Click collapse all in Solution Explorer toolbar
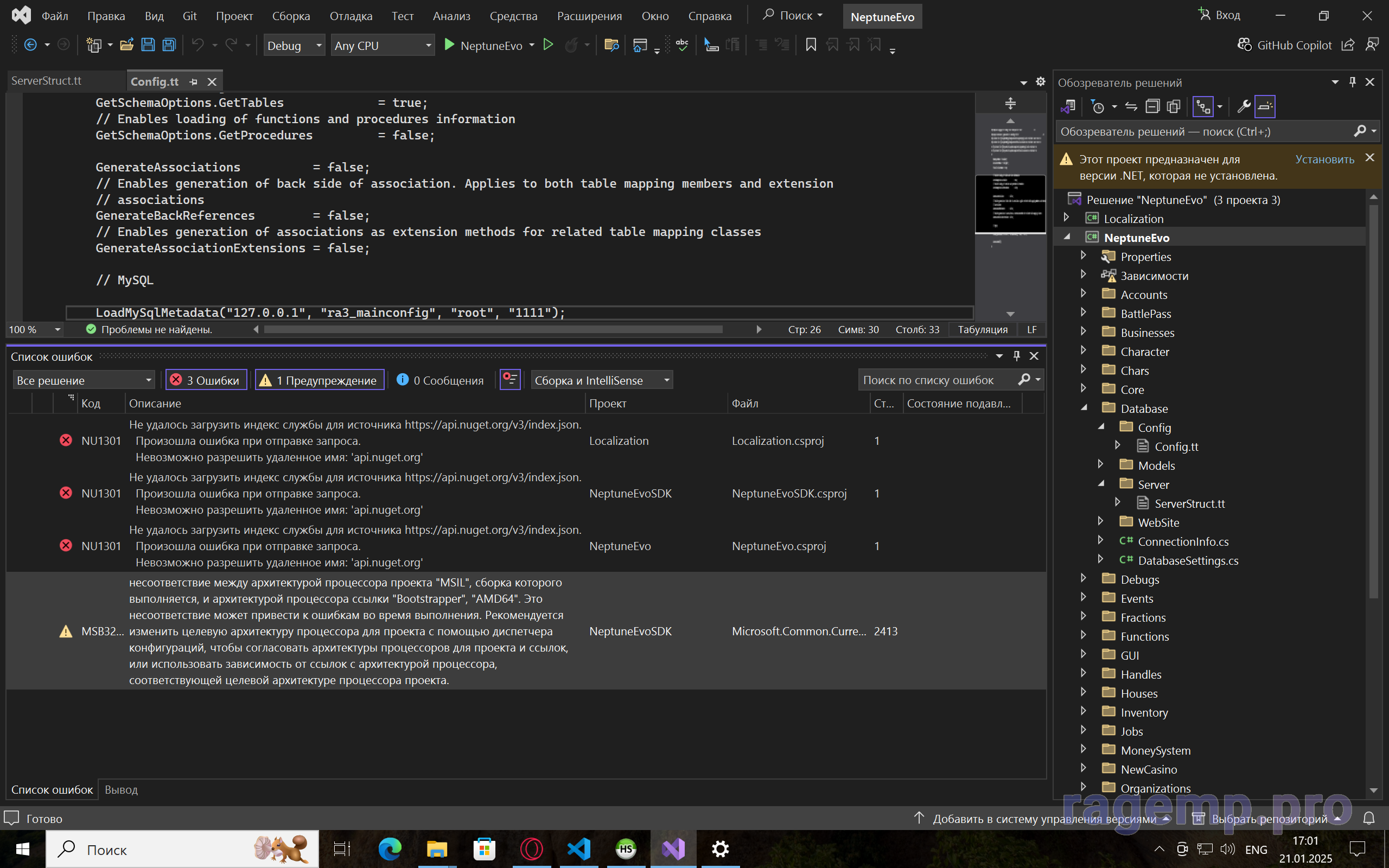1389x868 pixels. (x=1152, y=106)
